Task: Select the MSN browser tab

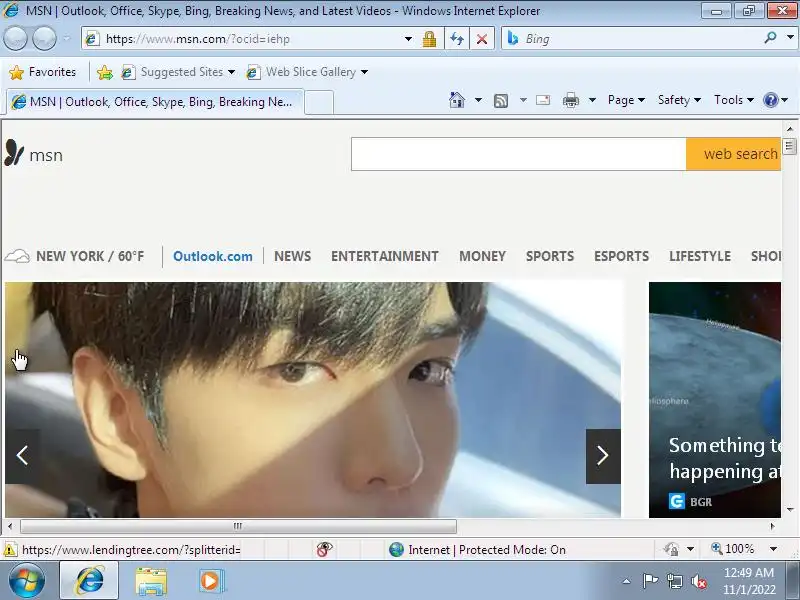Action: click(x=155, y=102)
